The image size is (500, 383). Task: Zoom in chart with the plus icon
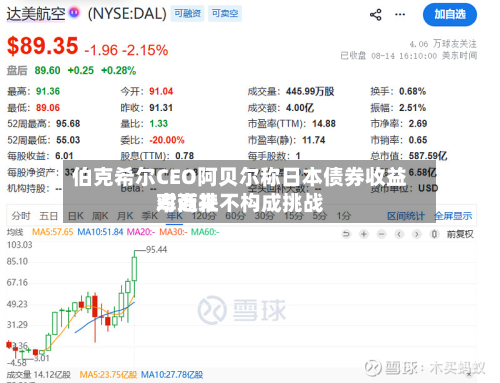pyautogui.click(x=364, y=234)
